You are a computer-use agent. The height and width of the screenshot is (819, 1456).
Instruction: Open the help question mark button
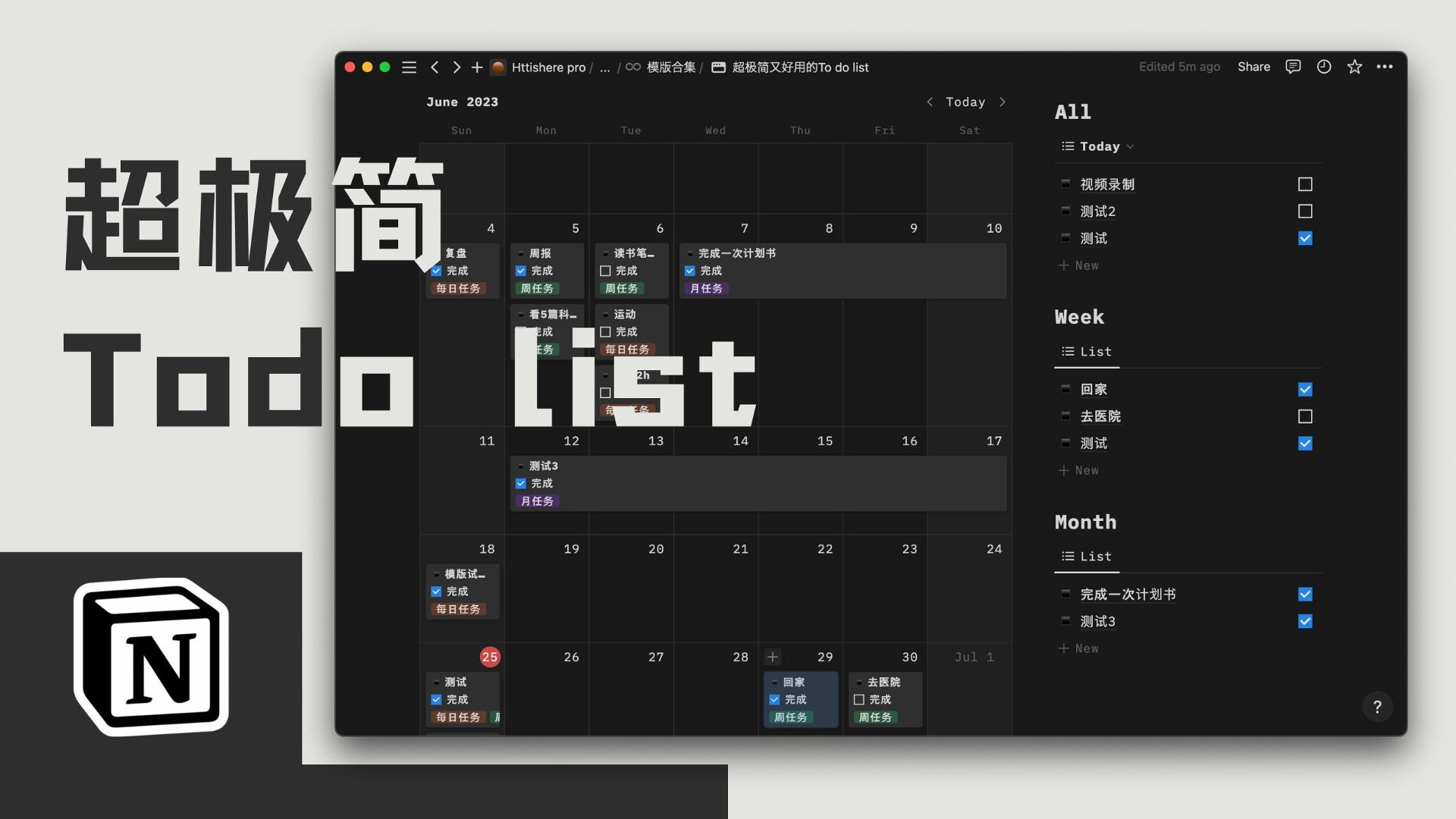(x=1377, y=707)
